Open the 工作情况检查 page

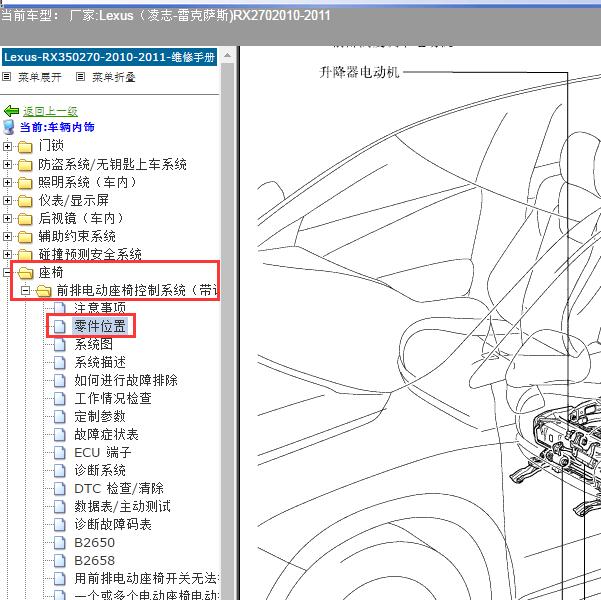[x=113, y=398]
